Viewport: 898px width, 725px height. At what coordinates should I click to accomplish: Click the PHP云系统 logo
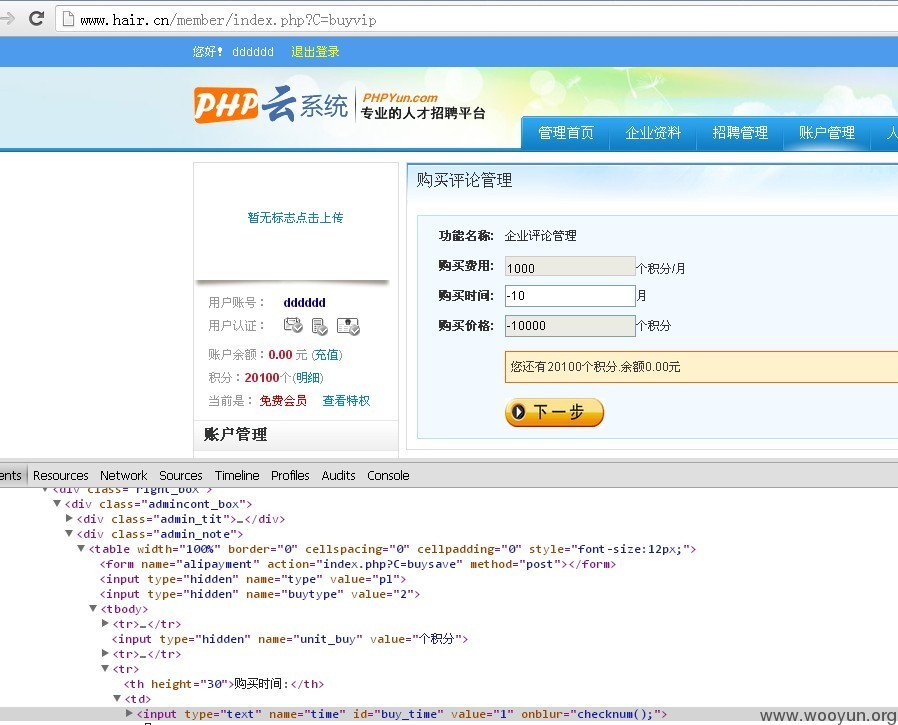270,104
